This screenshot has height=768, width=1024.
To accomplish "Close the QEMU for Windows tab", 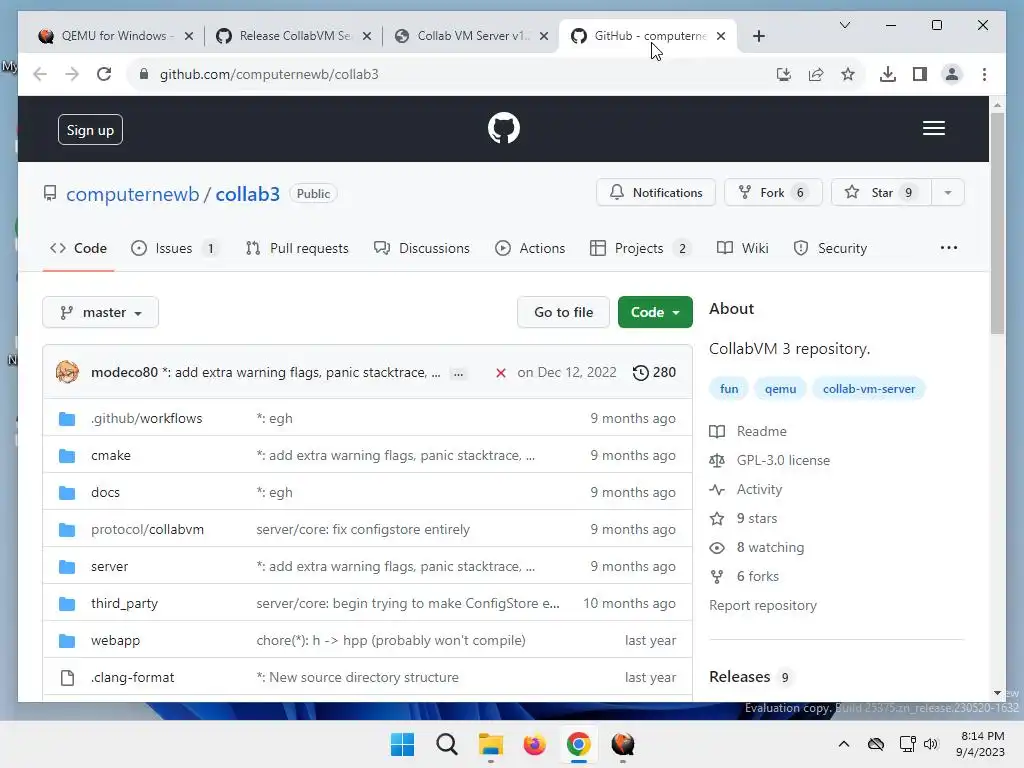I will pyautogui.click(x=189, y=36).
